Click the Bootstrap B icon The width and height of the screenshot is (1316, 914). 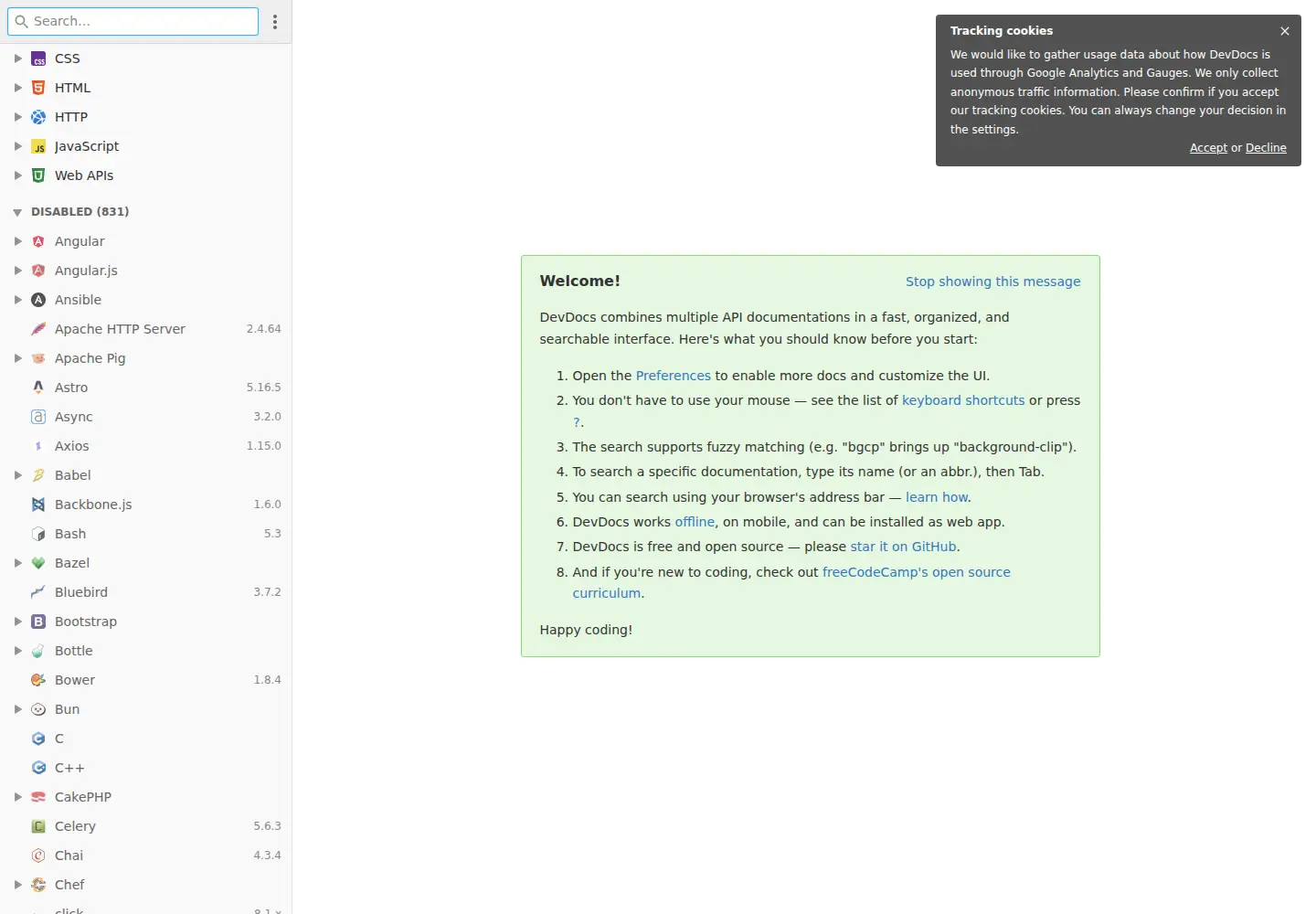click(38, 622)
